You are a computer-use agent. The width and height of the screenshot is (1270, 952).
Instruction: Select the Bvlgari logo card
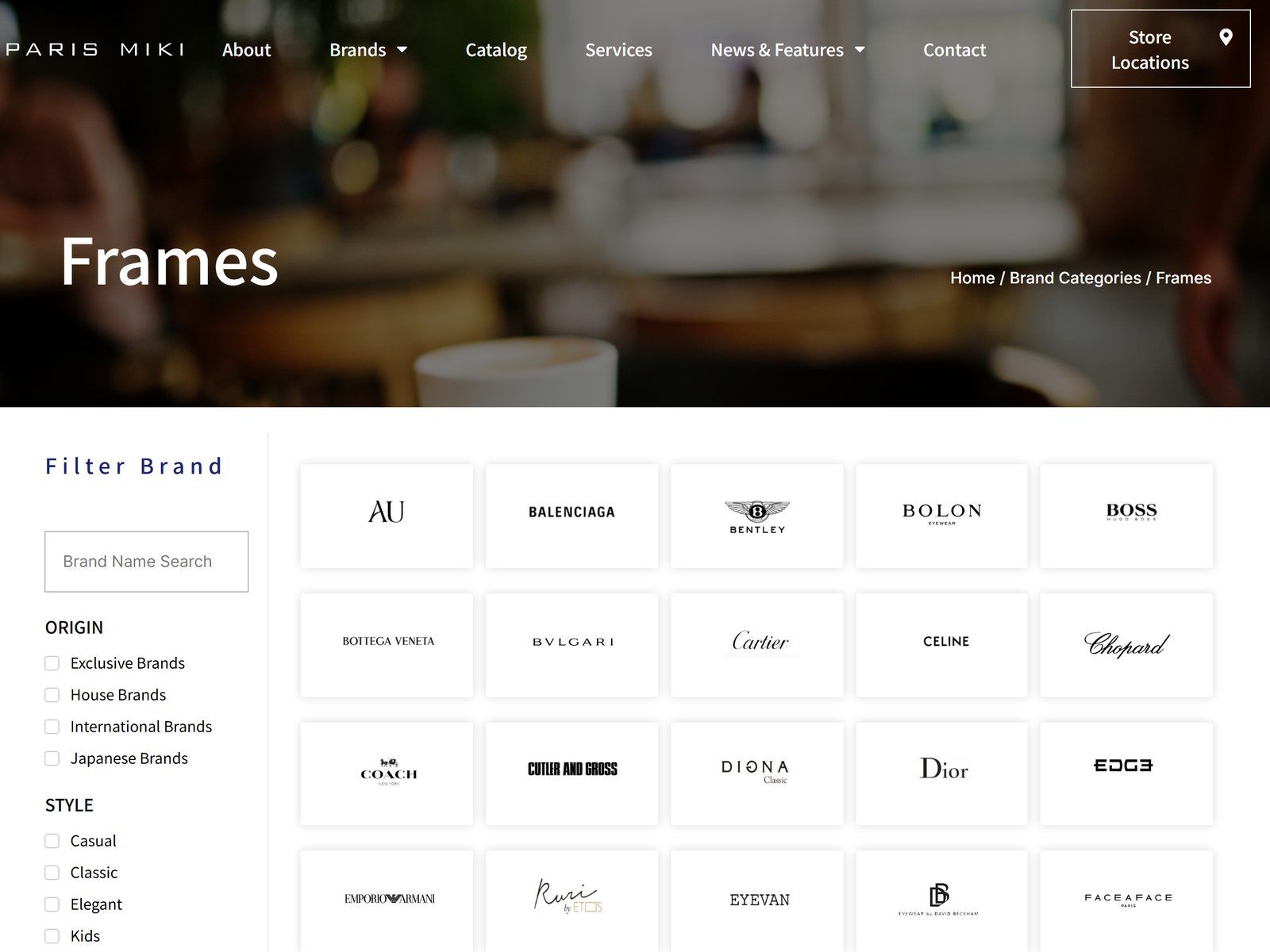pyautogui.click(x=571, y=645)
